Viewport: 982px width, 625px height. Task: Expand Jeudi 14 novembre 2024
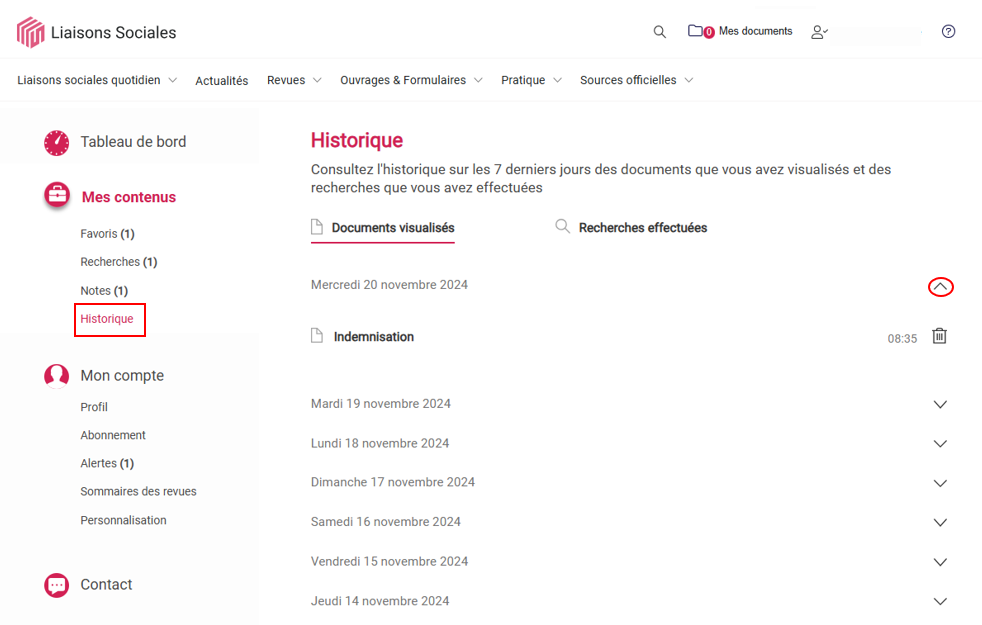[940, 602]
